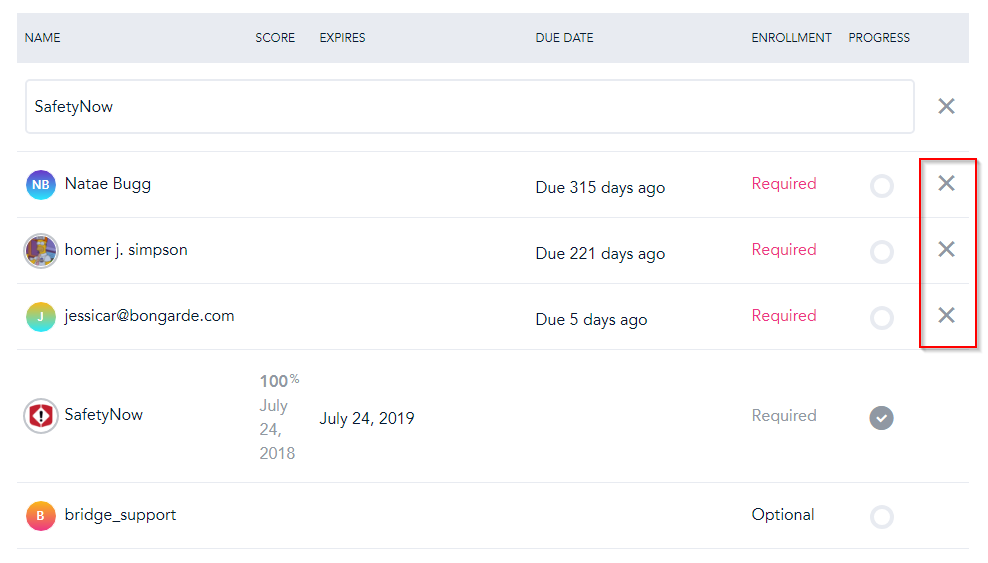Screen dimensions: 988x563
Task: Click bridge_support's orange B avatar
Action: point(41,516)
